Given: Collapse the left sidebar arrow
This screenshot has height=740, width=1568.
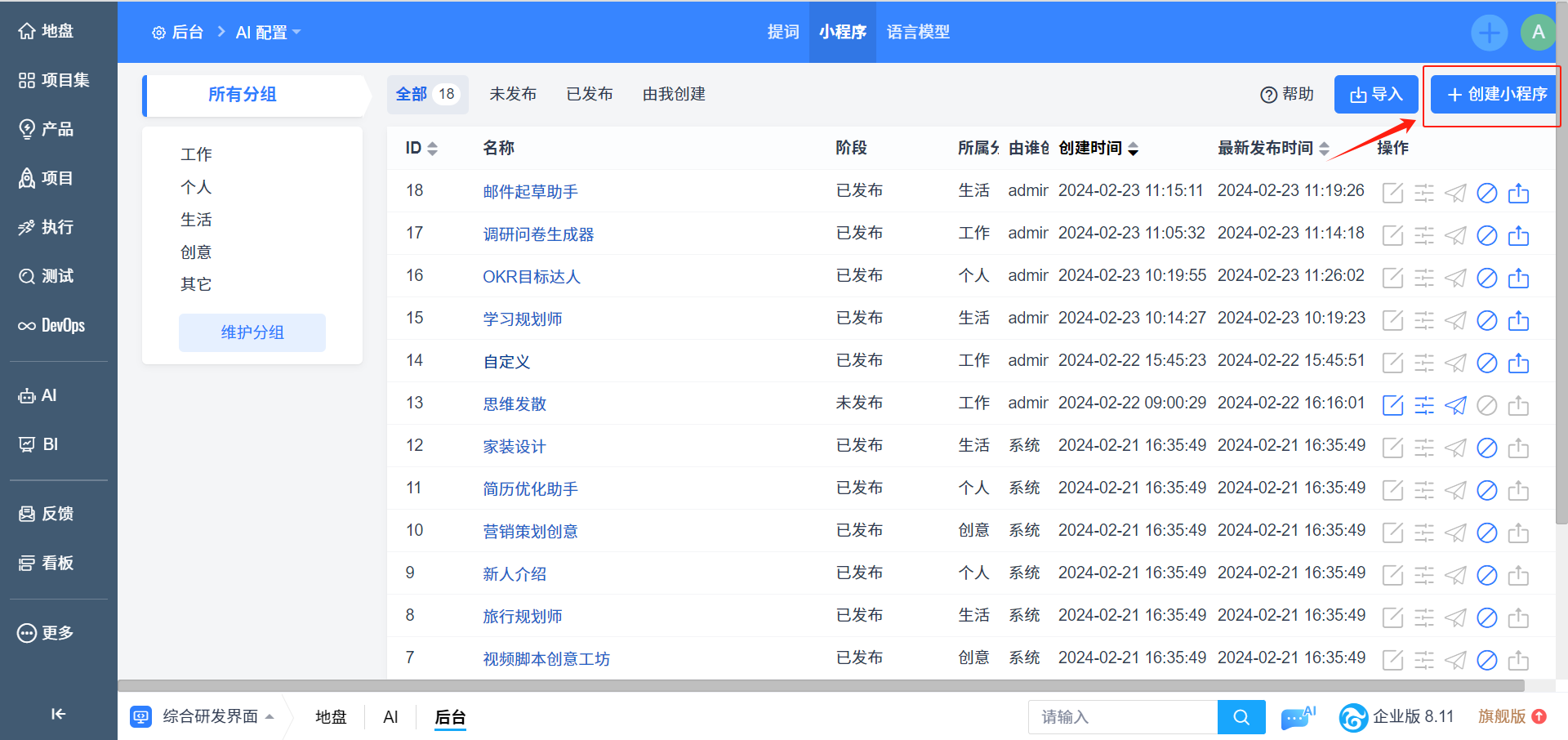Looking at the screenshot, I should 58,714.
